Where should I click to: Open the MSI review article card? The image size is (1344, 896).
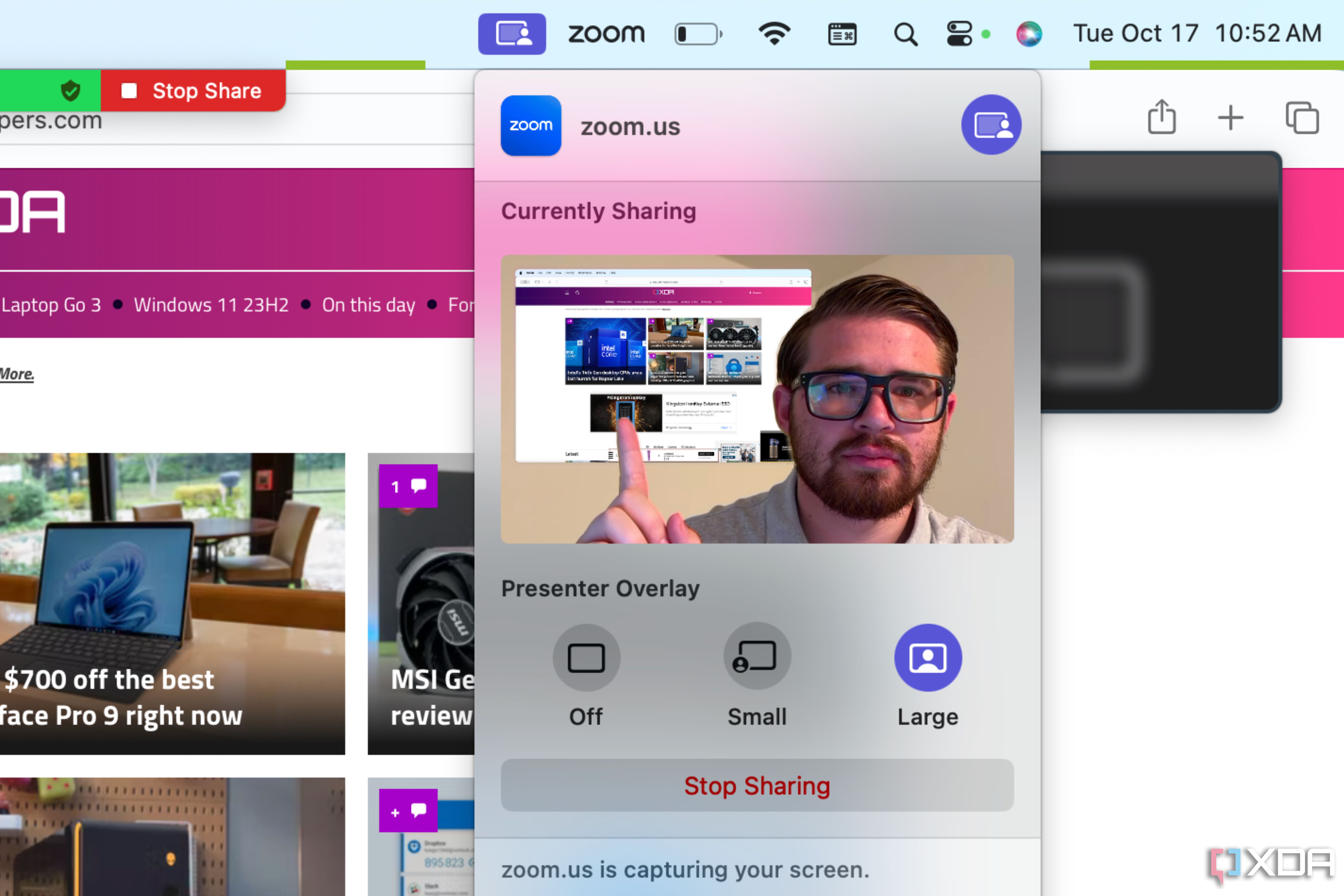click(421, 604)
